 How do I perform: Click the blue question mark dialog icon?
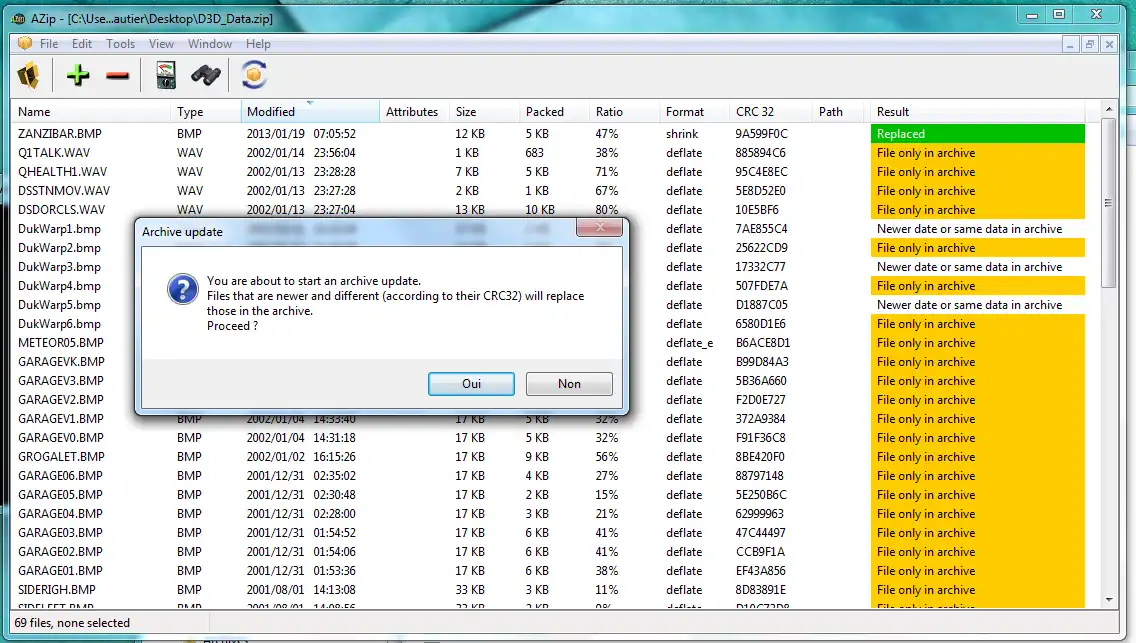click(182, 290)
